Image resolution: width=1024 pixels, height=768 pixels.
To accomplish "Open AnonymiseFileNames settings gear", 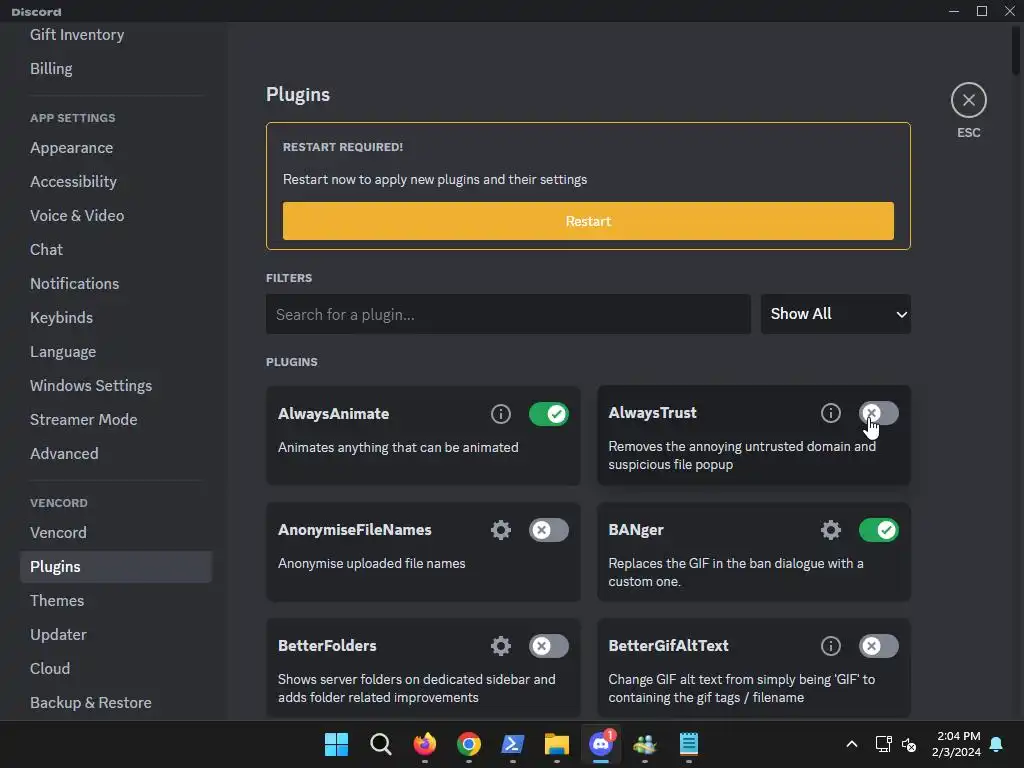I will (500, 530).
